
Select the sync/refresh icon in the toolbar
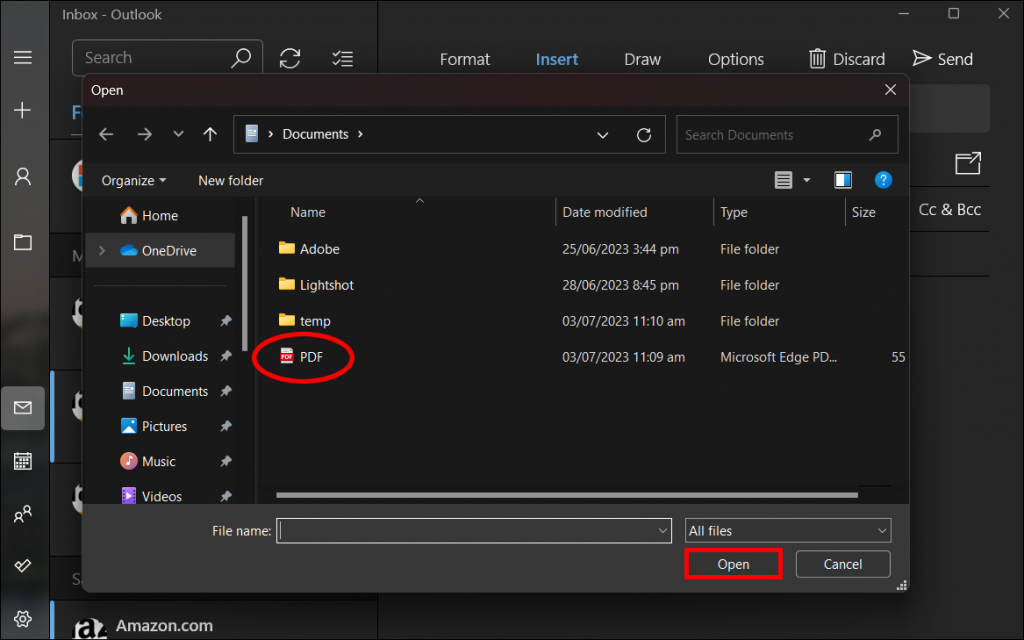tap(289, 58)
